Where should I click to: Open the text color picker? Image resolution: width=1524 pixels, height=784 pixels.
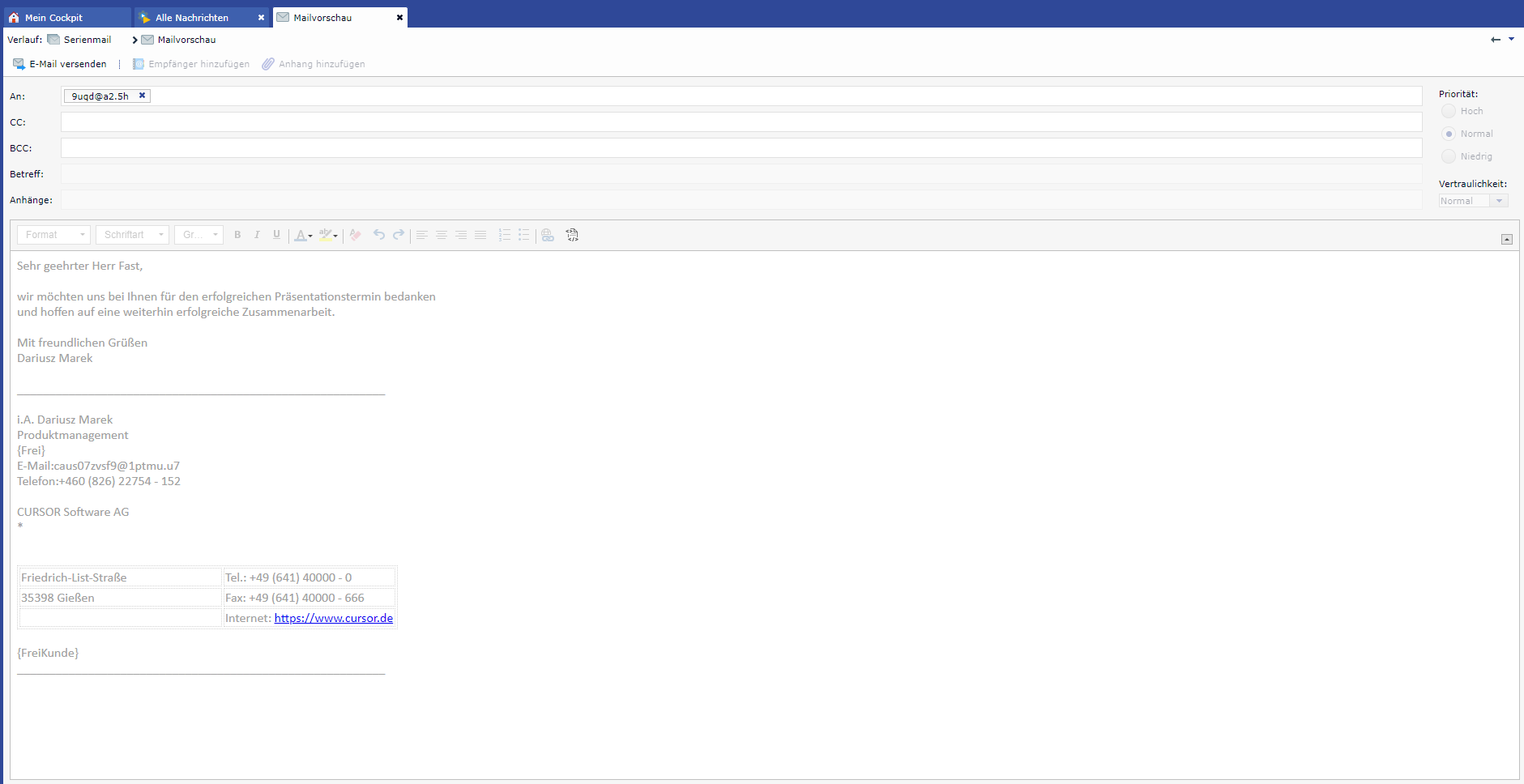303,235
